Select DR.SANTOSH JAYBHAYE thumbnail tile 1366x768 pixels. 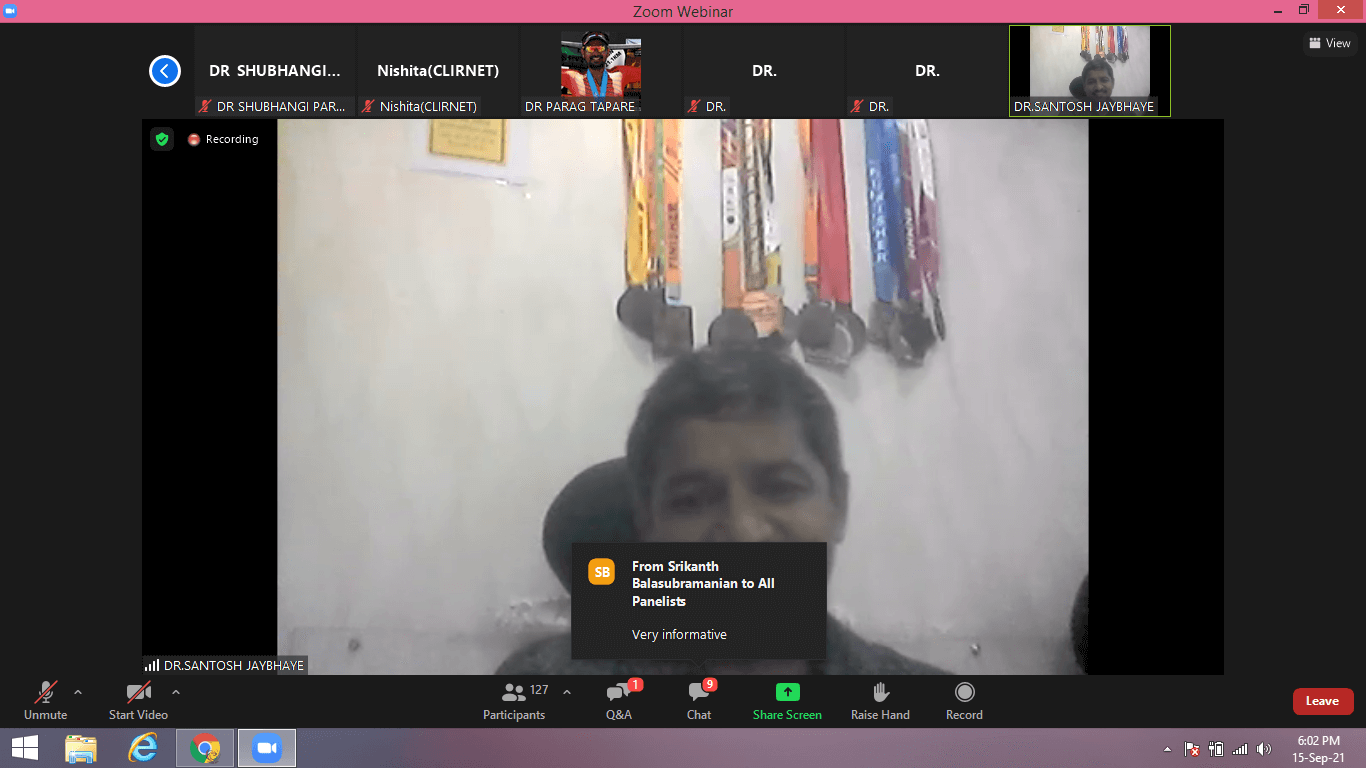point(1090,71)
